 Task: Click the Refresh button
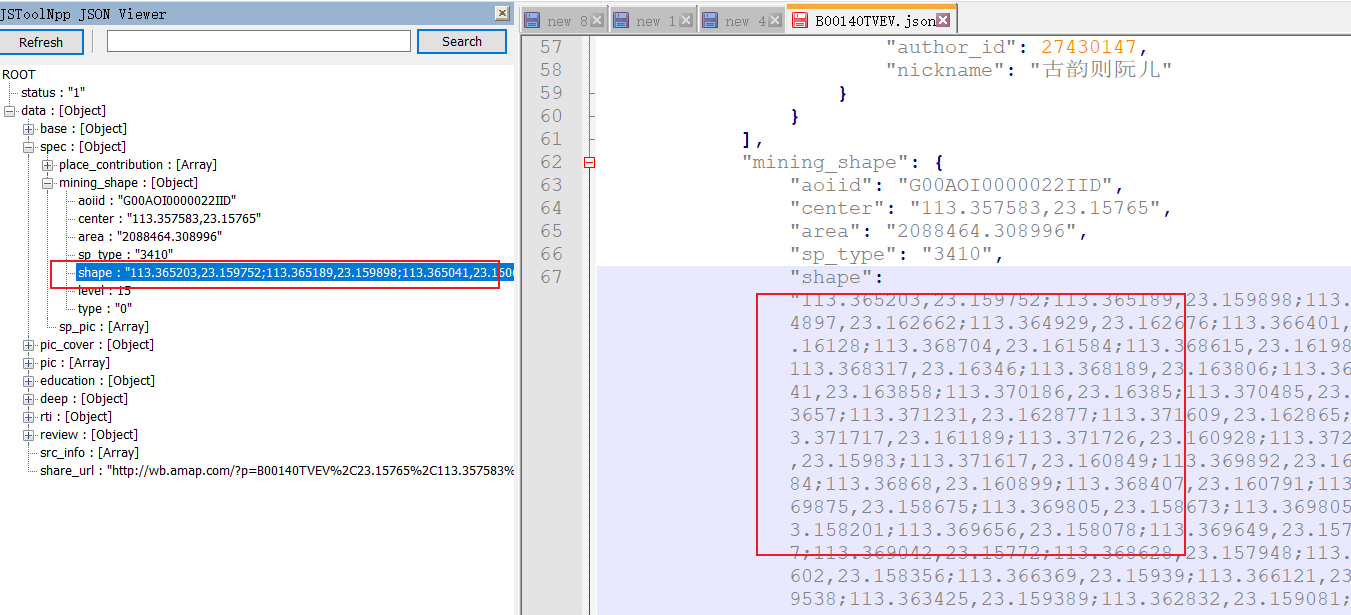[x=41, y=42]
